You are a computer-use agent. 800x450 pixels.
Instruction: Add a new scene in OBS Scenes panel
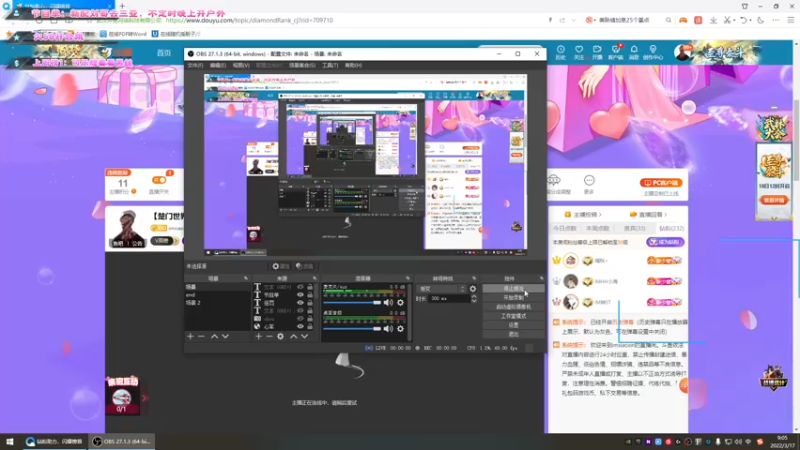point(190,337)
